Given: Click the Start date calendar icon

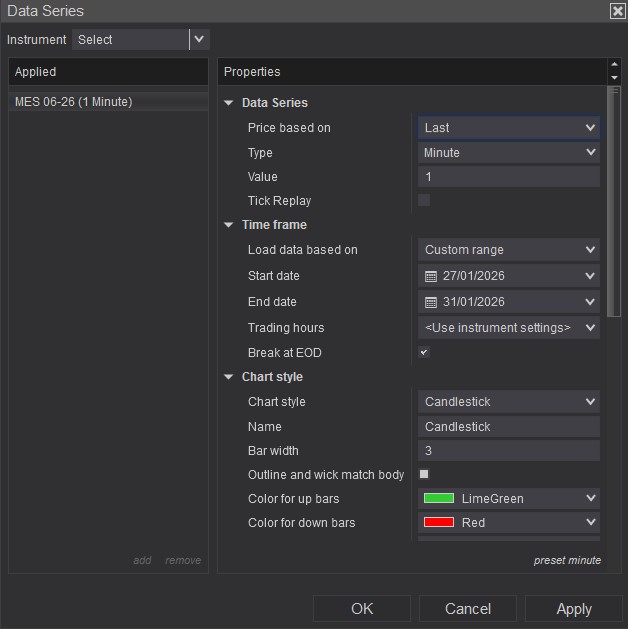Looking at the screenshot, I should coord(431,276).
